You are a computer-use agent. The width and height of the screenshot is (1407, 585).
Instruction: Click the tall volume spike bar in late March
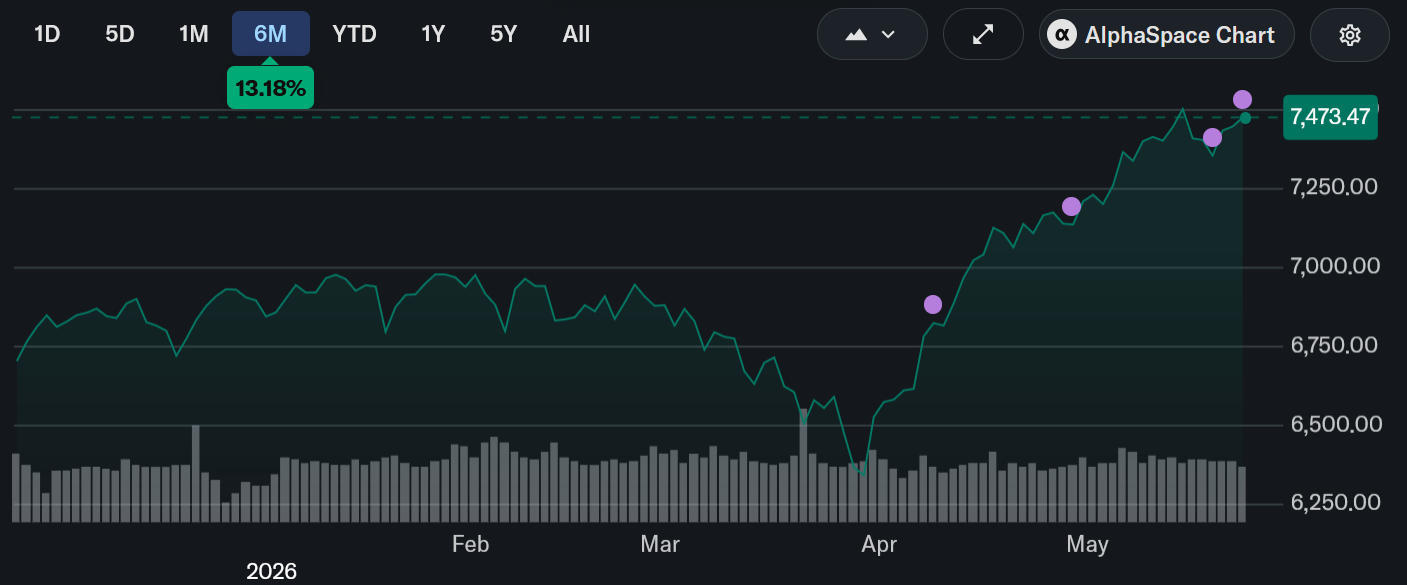(803, 465)
